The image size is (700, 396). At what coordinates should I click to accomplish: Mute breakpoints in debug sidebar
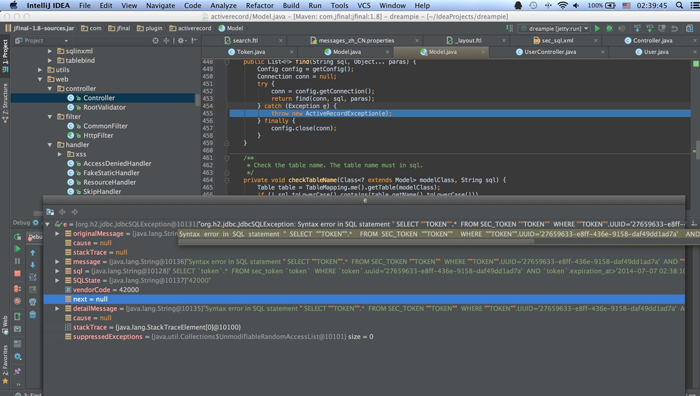(17, 301)
